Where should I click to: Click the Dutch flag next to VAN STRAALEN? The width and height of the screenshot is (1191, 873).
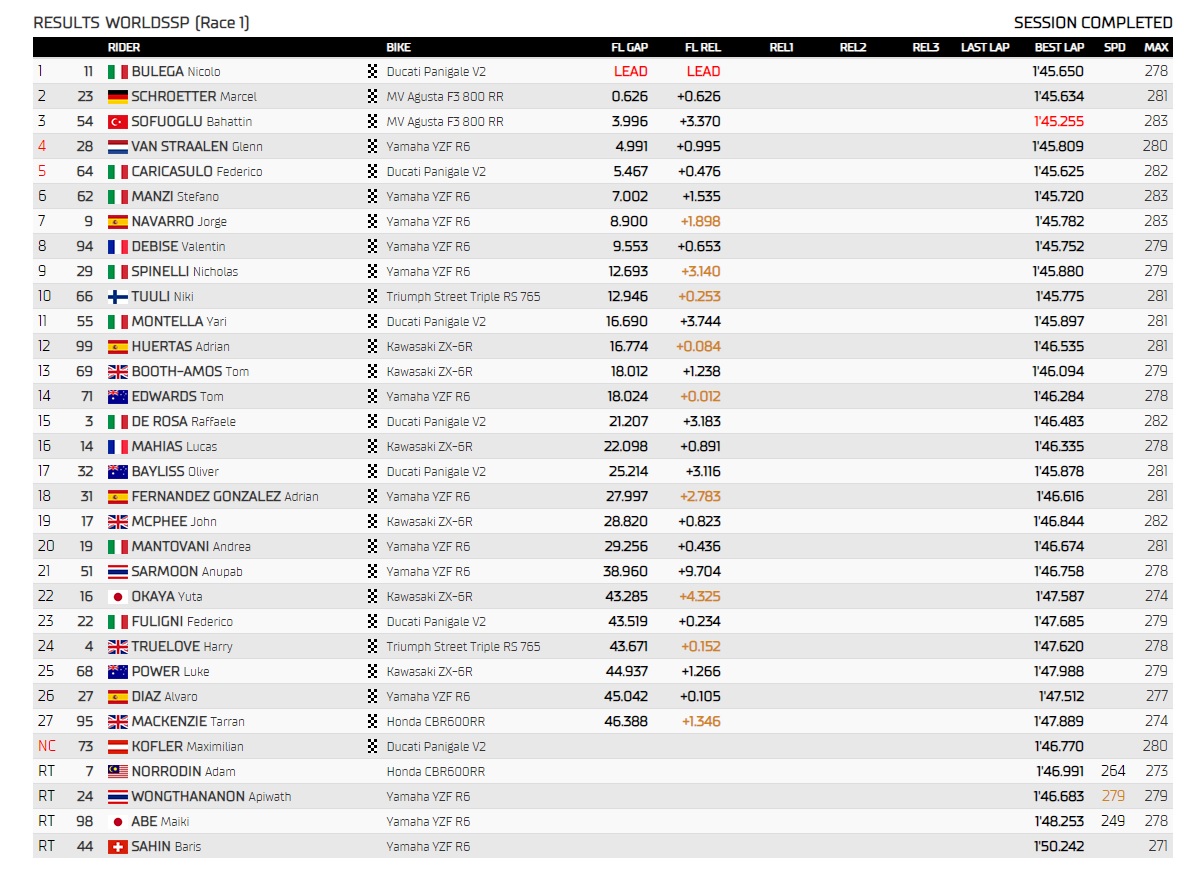[x=118, y=147]
